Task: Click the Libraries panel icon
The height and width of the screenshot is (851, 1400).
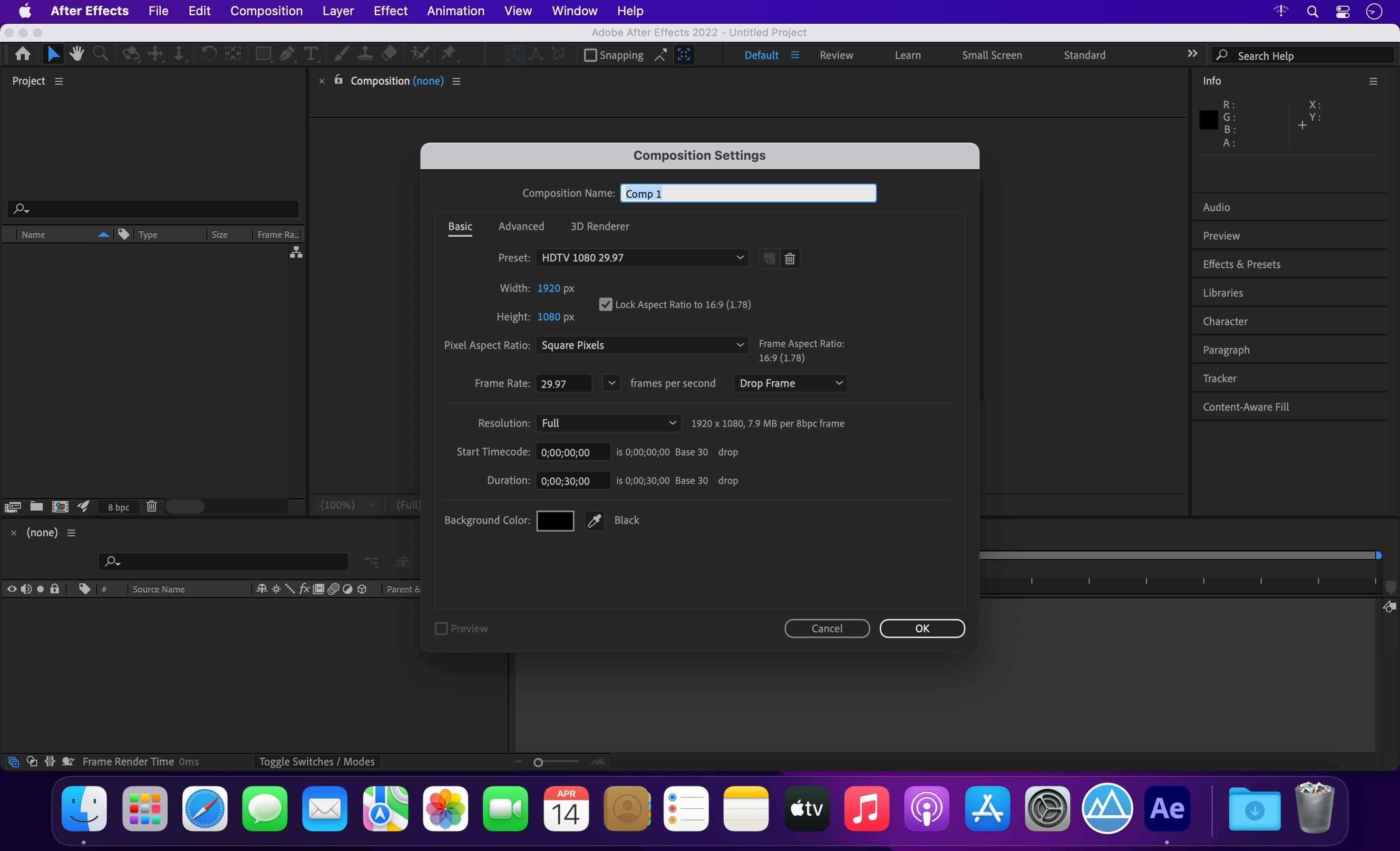Action: (x=1222, y=292)
